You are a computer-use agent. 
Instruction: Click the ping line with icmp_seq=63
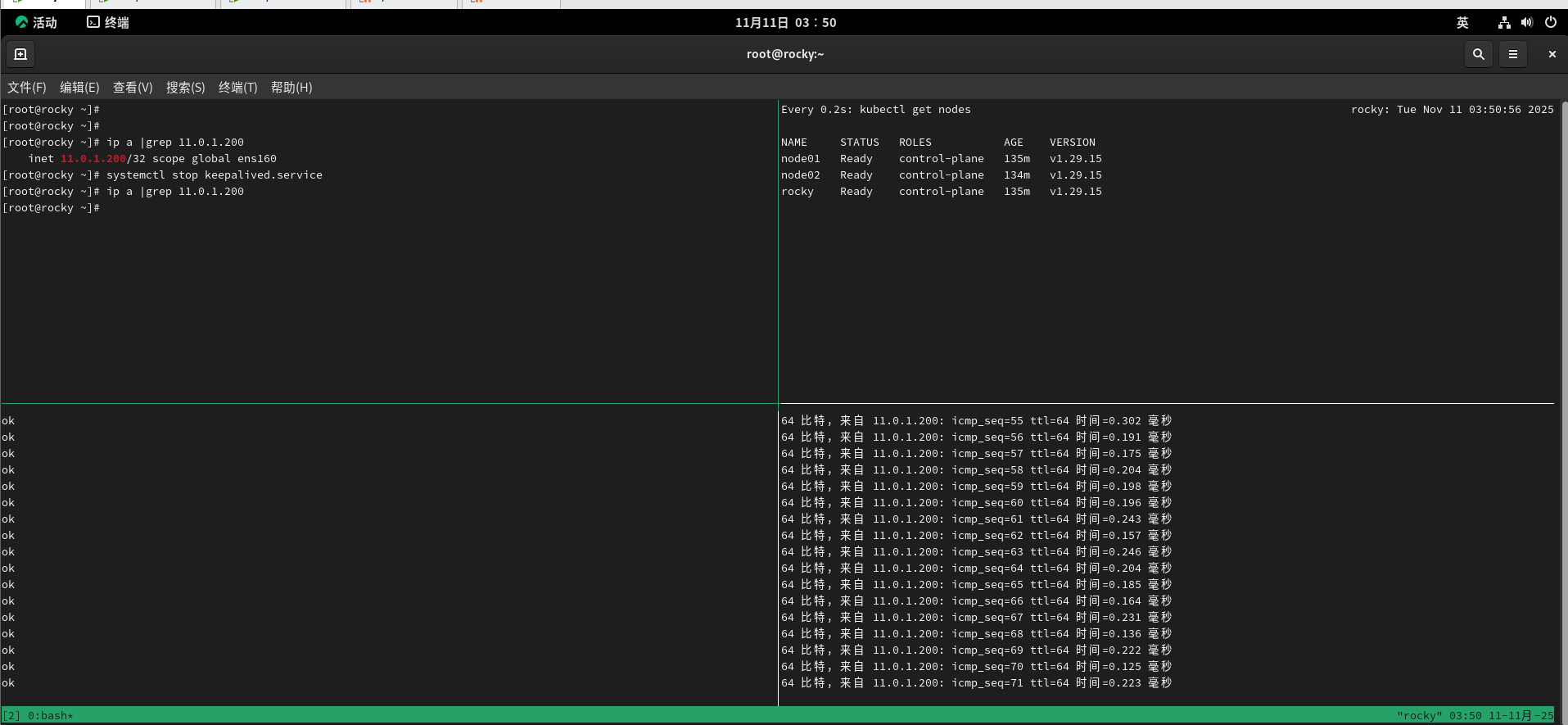tap(976, 551)
